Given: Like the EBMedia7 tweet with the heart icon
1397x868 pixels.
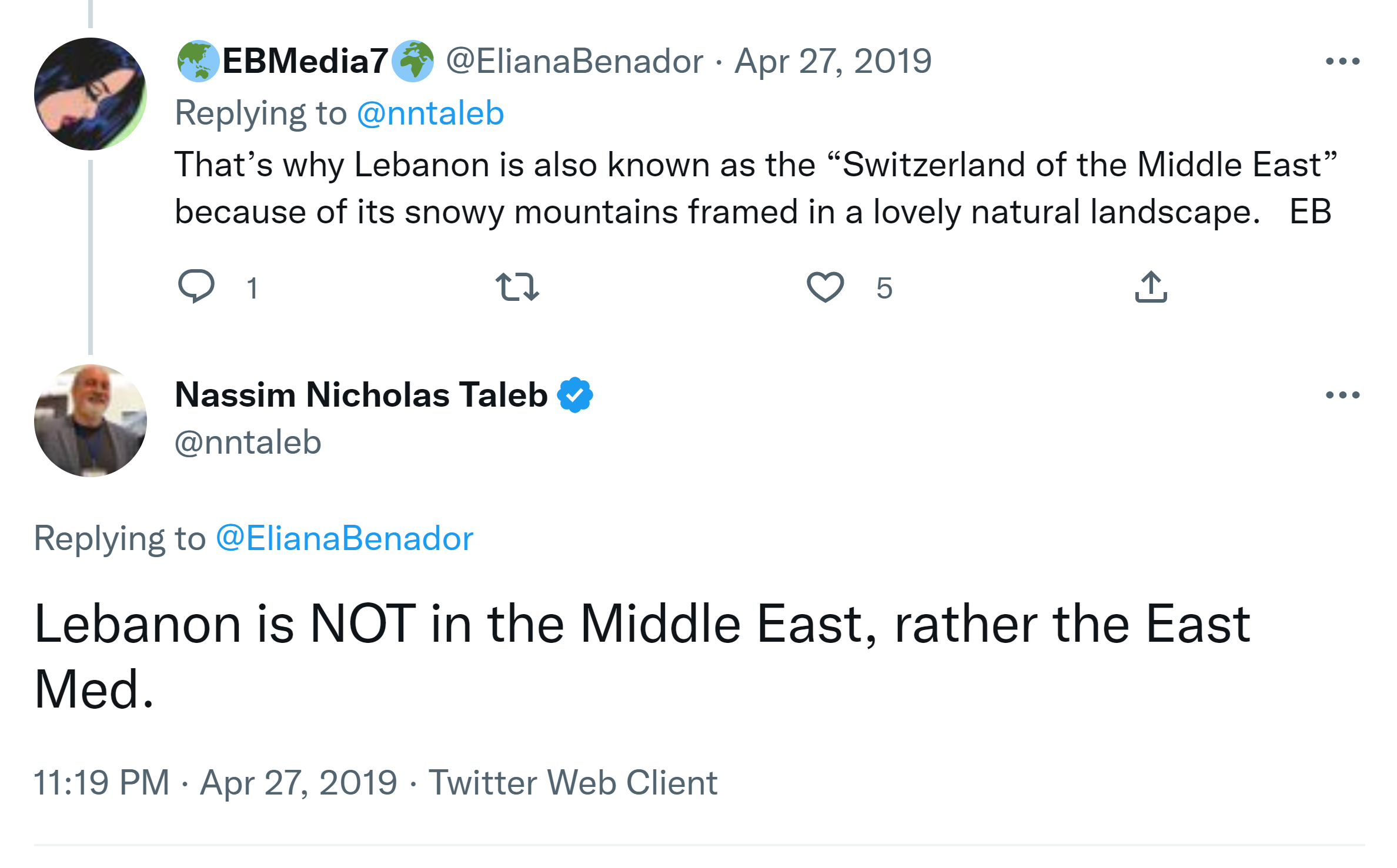Looking at the screenshot, I should tap(825, 287).
